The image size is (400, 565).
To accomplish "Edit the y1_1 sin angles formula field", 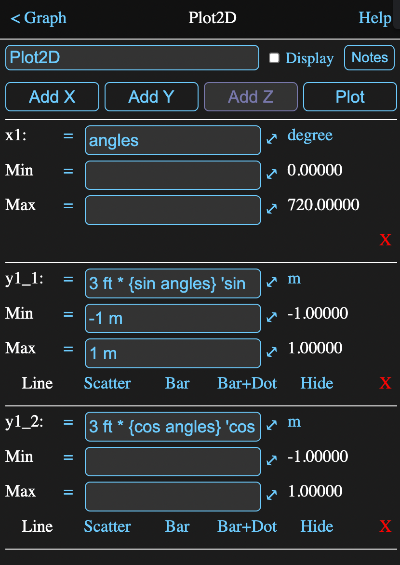I will tap(173, 283).
